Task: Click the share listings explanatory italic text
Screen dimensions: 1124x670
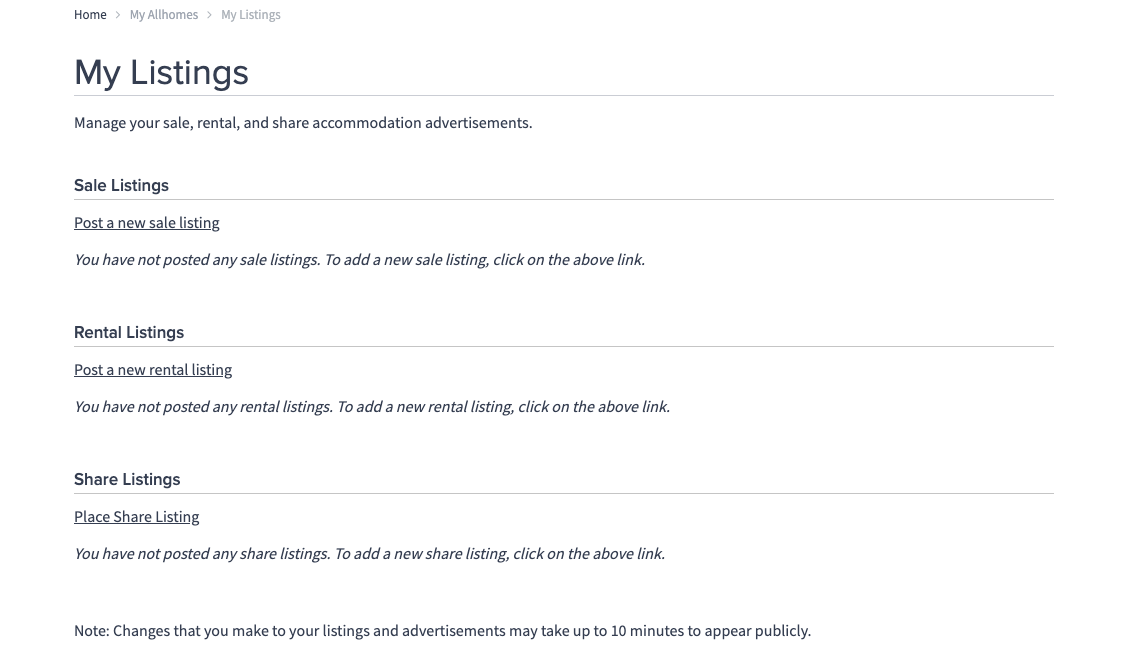Action: pyautogui.click(x=369, y=553)
